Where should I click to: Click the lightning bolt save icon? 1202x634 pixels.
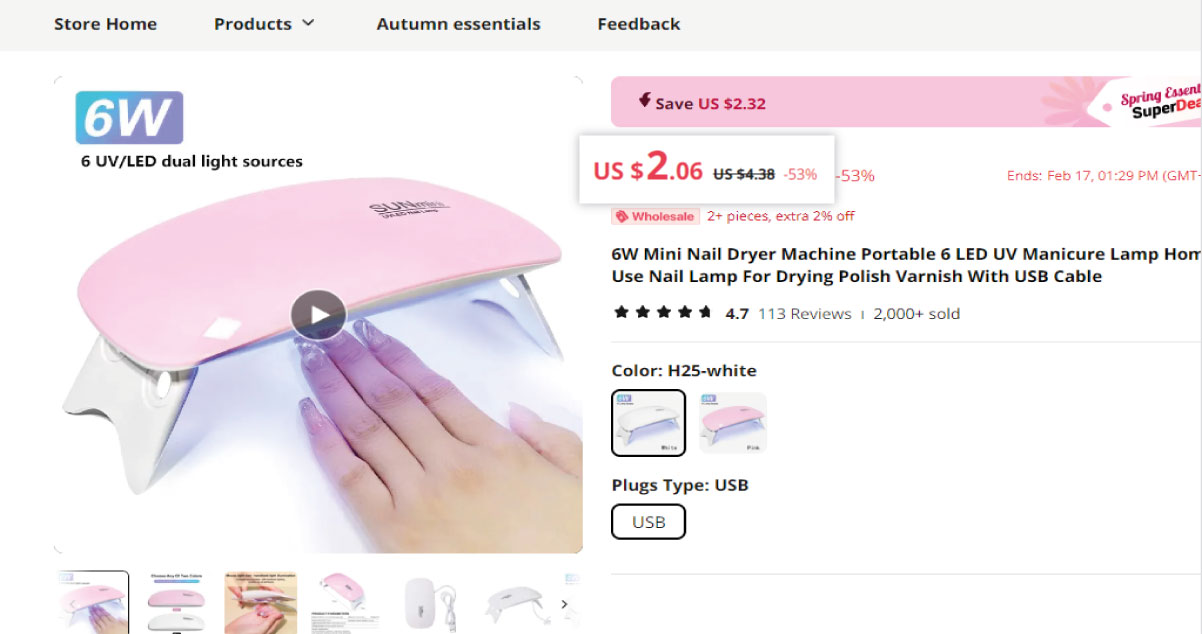pyautogui.click(x=645, y=101)
